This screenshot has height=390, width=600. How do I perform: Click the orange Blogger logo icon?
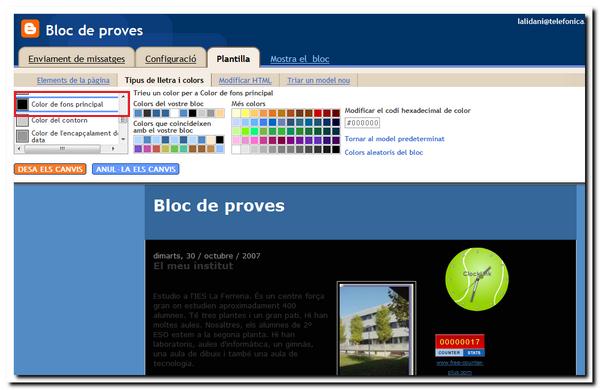pos(30,29)
